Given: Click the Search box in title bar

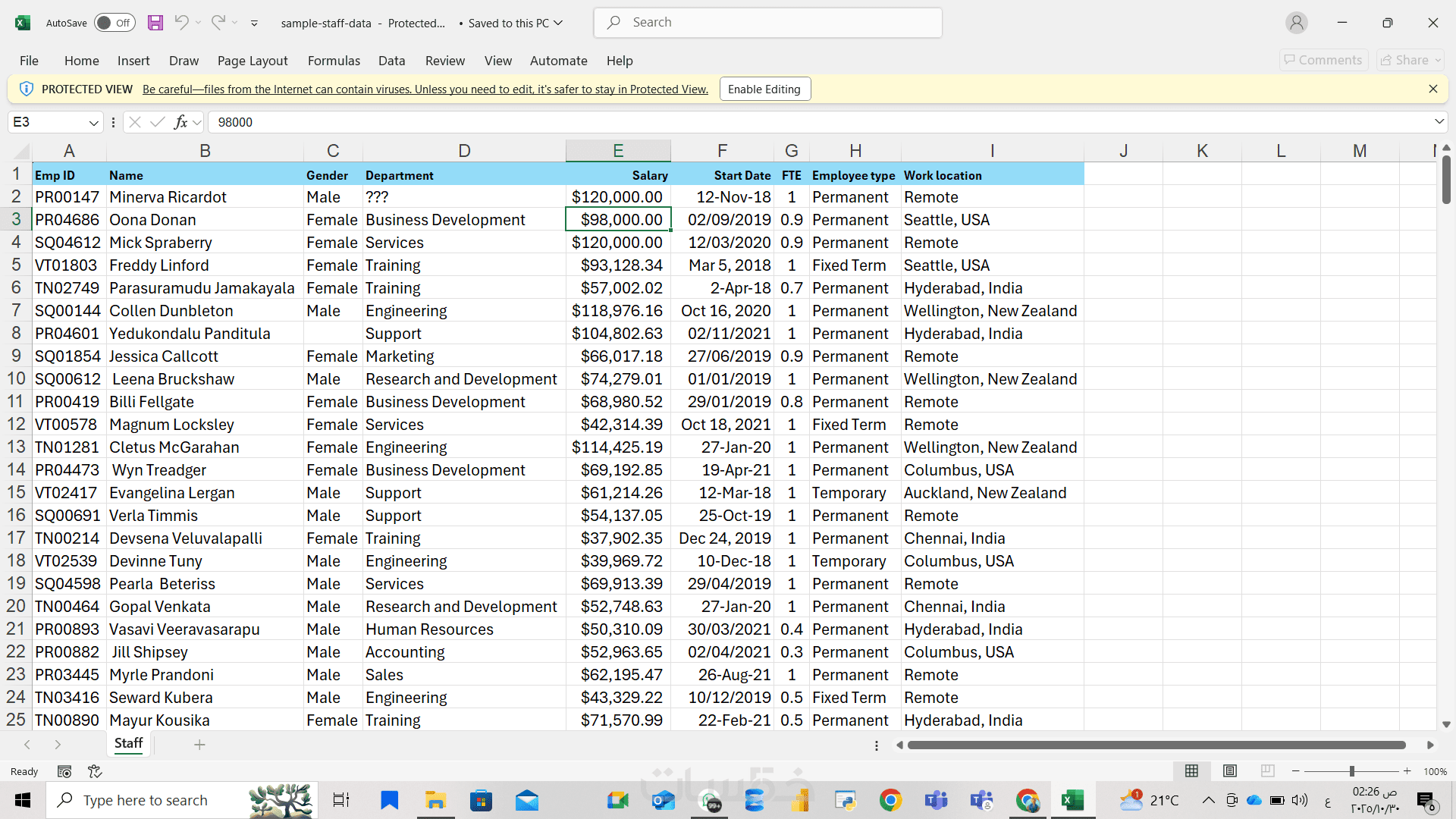Looking at the screenshot, I should pyautogui.click(x=767, y=23).
